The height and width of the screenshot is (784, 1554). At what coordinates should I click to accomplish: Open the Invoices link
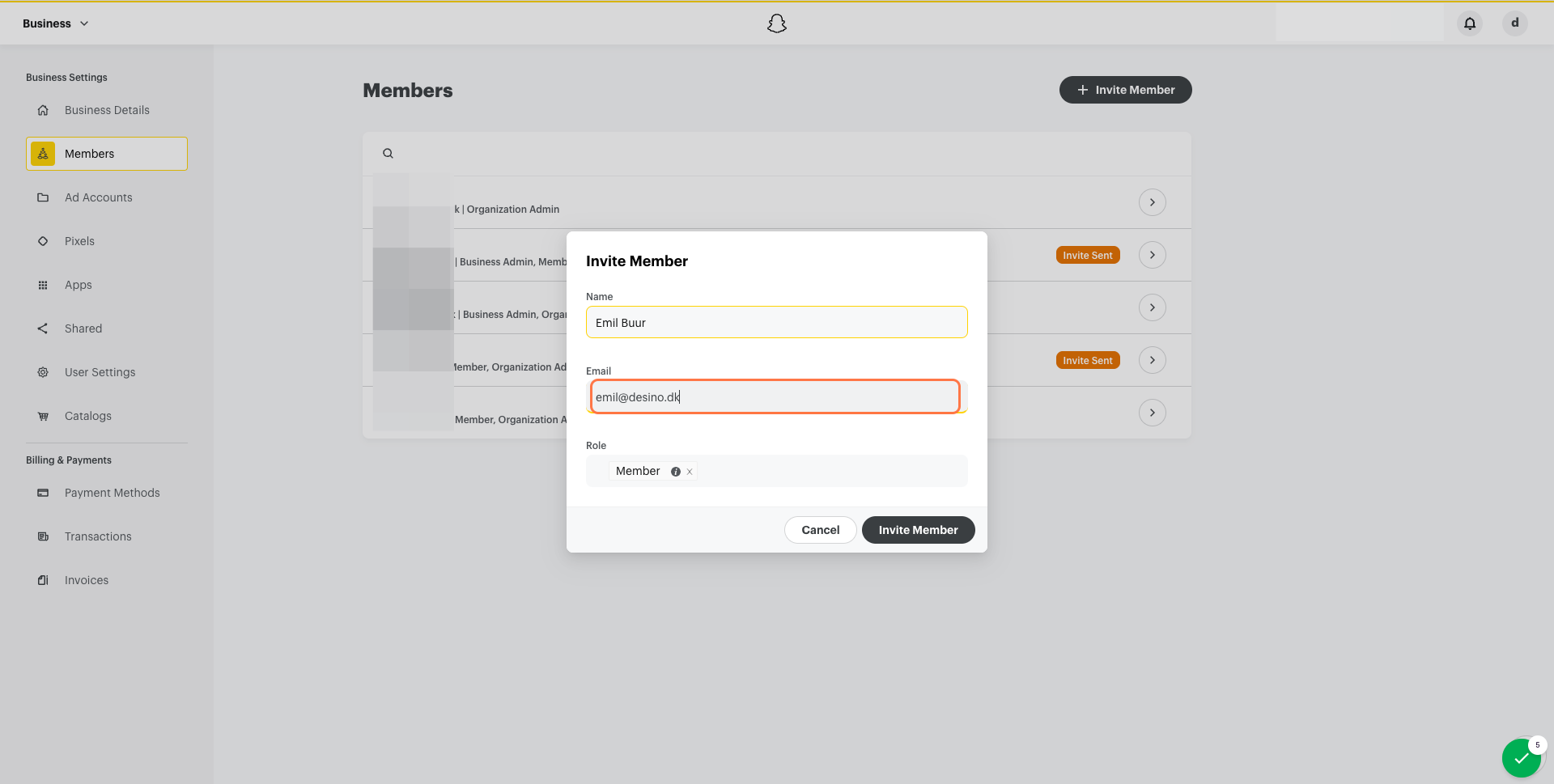pyautogui.click(x=107, y=580)
